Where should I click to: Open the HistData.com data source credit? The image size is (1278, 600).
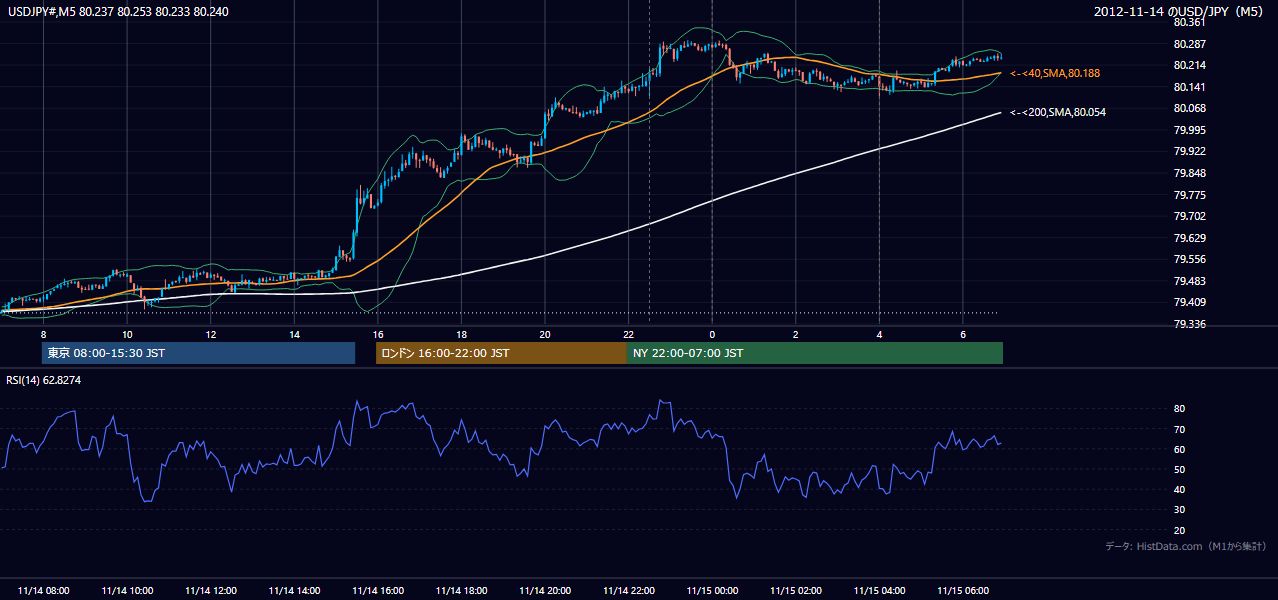coord(1186,546)
